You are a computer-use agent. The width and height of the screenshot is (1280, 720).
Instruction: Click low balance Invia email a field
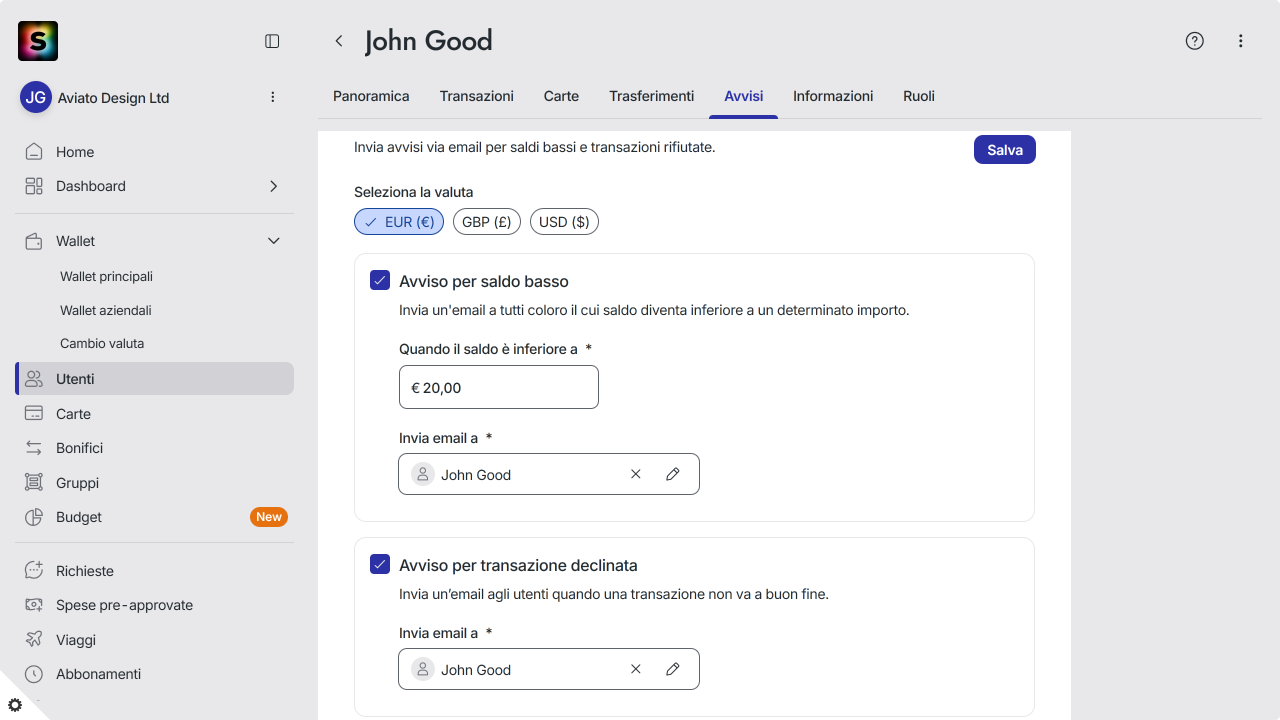coord(549,474)
